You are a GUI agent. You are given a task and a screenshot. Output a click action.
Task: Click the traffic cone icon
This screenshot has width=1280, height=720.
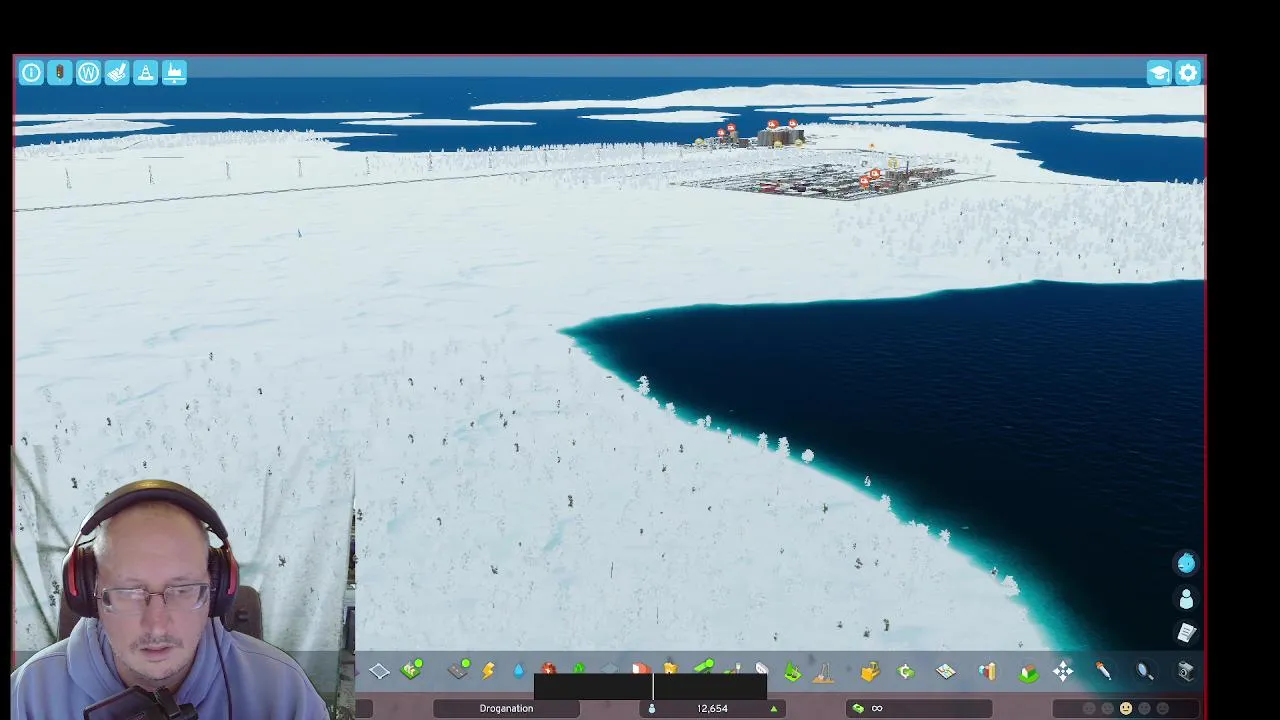tap(146, 72)
